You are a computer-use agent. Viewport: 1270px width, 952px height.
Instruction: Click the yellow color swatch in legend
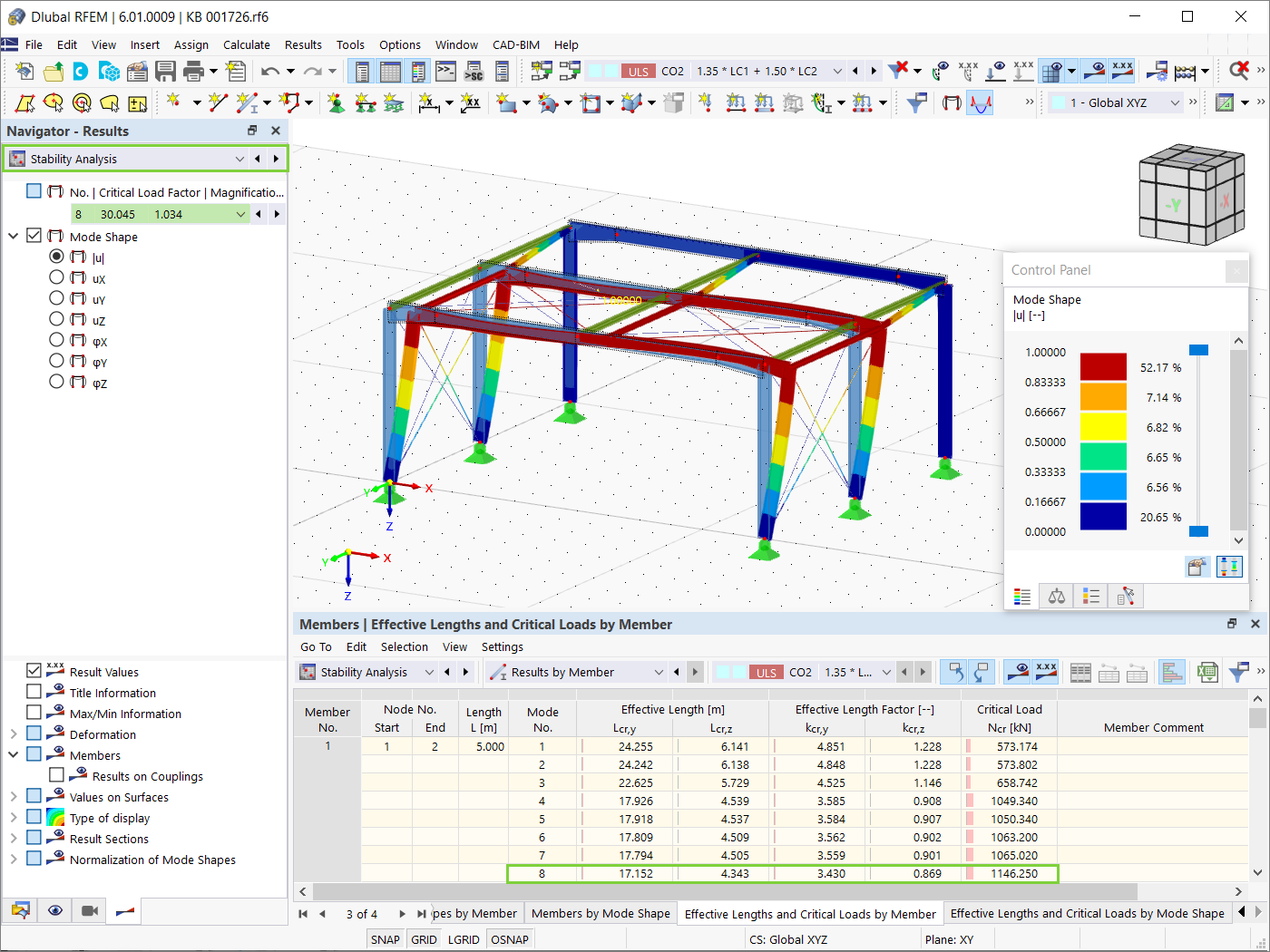tap(1103, 426)
